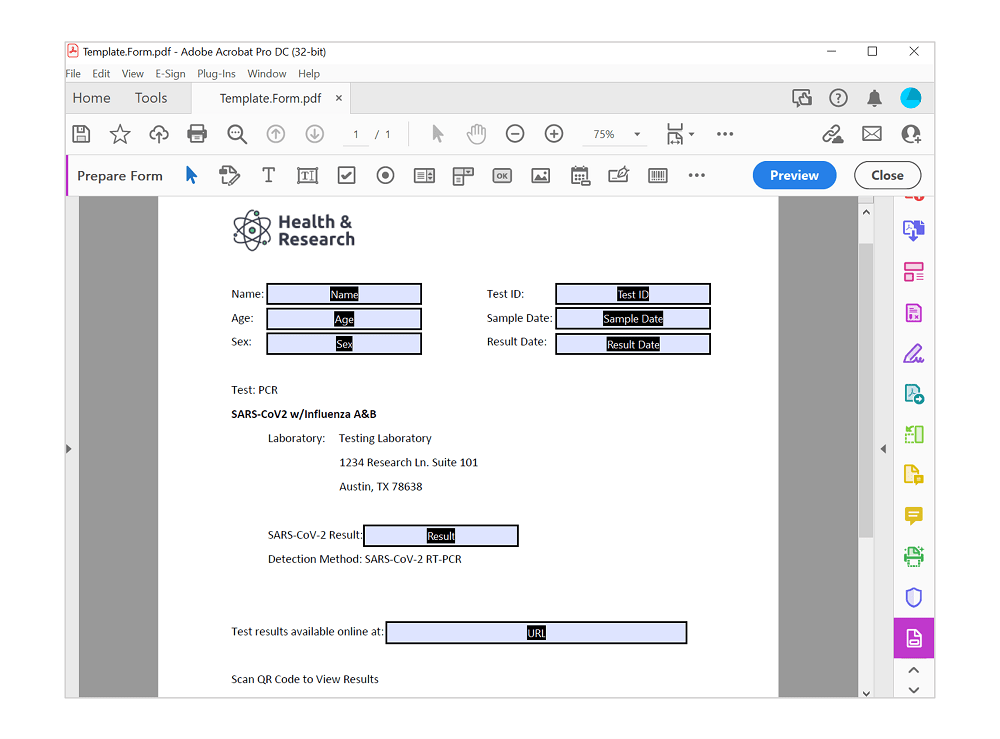The width and height of the screenshot is (1000, 739).
Task: Expand the form tools ellipsis menu
Action: pos(697,175)
